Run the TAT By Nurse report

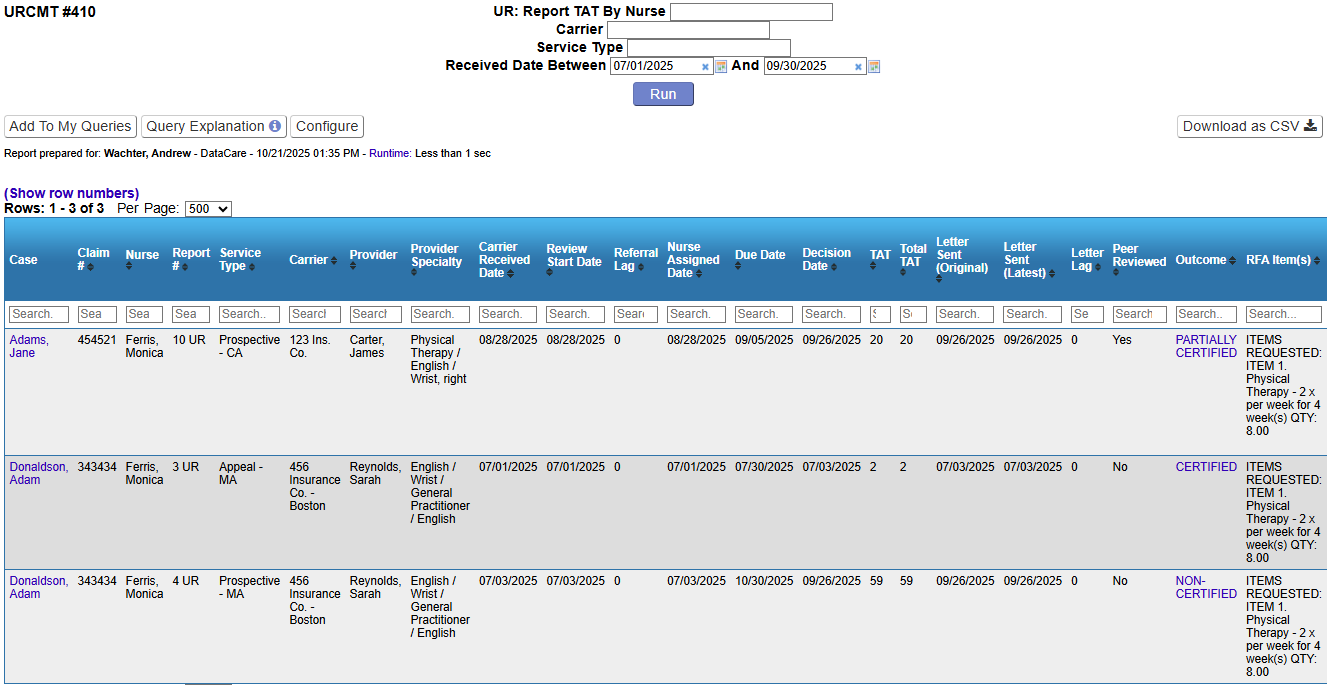tap(662, 93)
